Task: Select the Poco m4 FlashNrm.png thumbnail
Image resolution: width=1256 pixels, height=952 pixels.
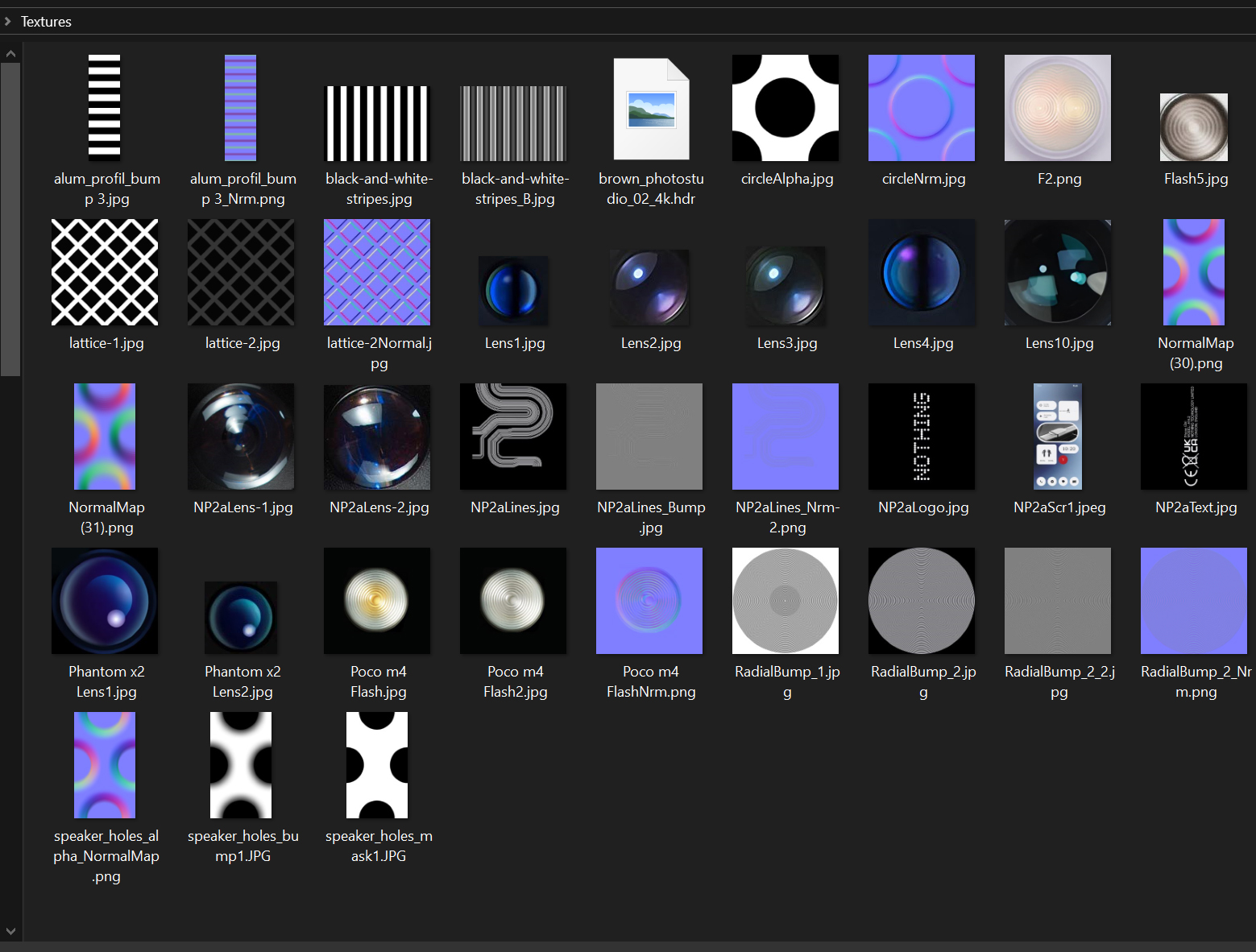Action: coord(649,601)
